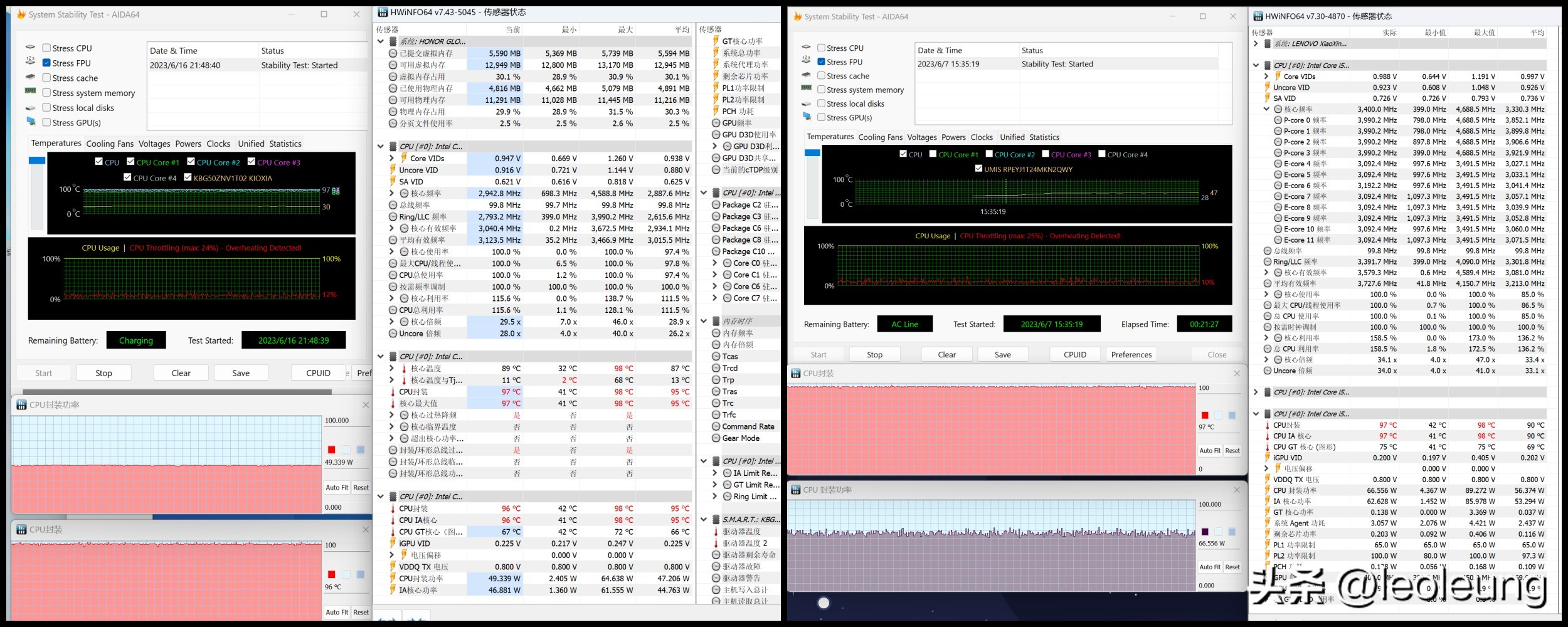Click the thermometer icon beside 驱动器温度 2
The height and width of the screenshot is (627, 1568).
[716, 543]
